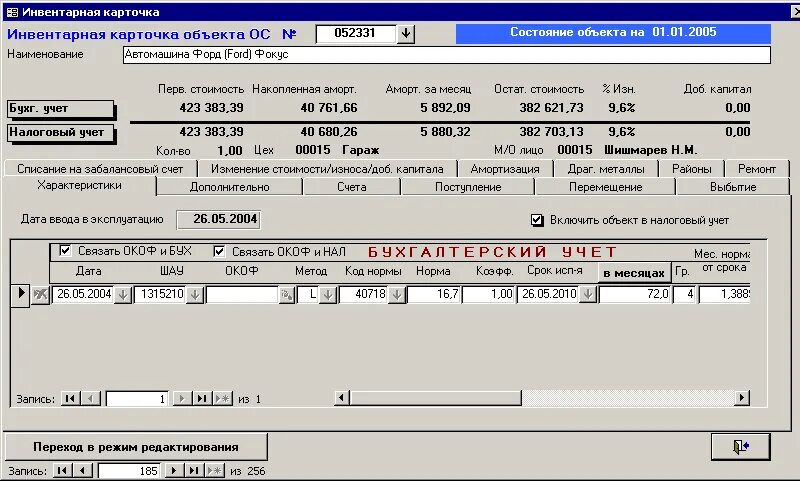Image resolution: width=800 pixels, height=481 pixels.
Task: Toggle Связать ОКОФ и БУХ checkbox
Action: click(65, 250)
